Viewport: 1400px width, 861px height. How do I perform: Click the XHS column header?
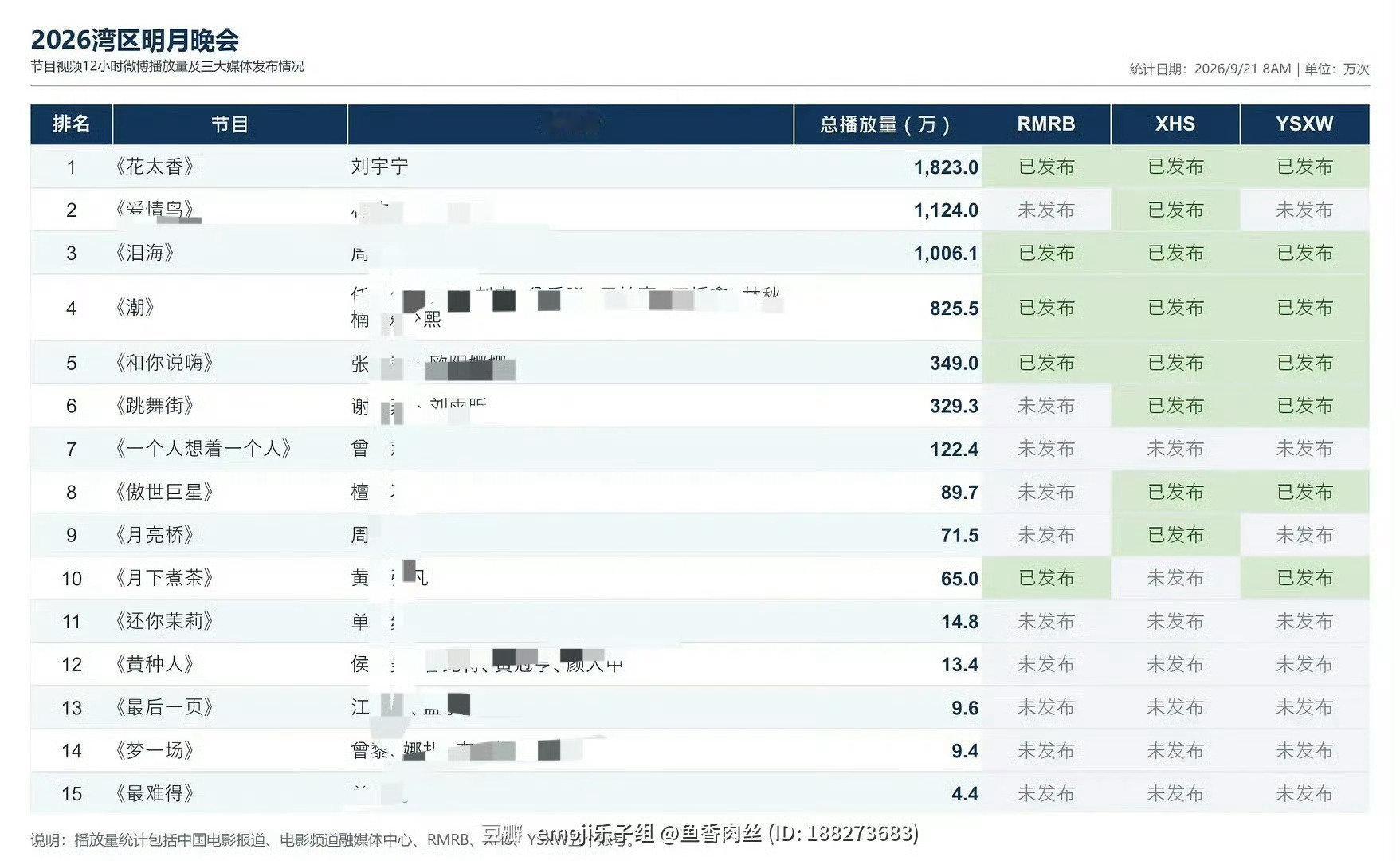[x=1175, y=124]
